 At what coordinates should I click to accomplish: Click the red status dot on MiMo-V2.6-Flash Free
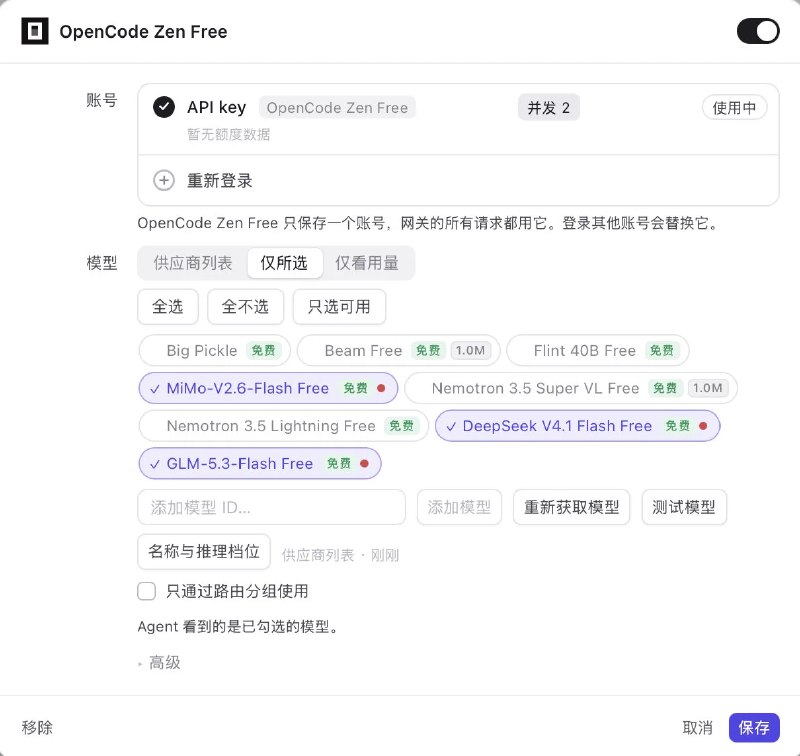click(381, 388)
